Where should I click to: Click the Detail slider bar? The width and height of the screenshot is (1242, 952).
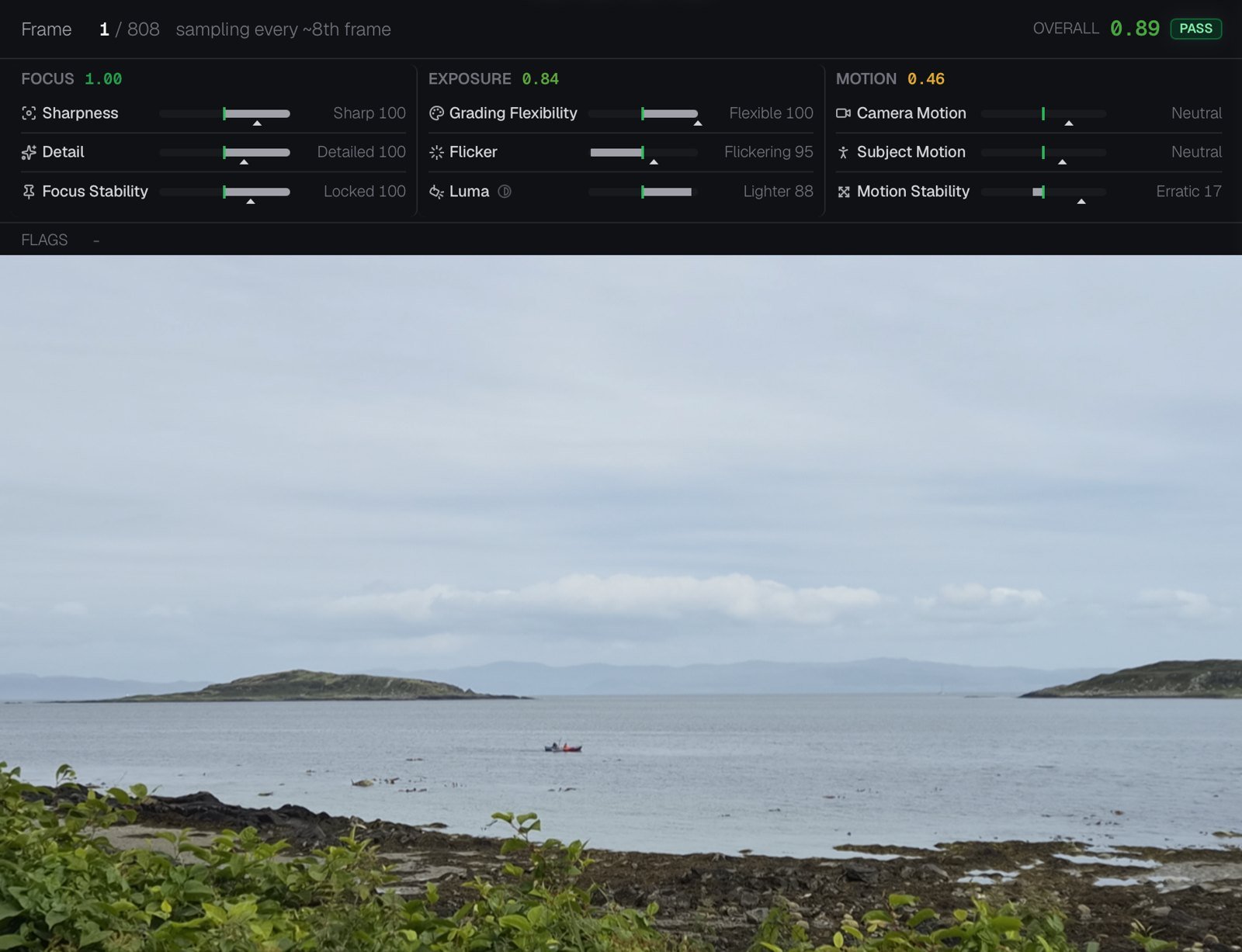point(224,152)
